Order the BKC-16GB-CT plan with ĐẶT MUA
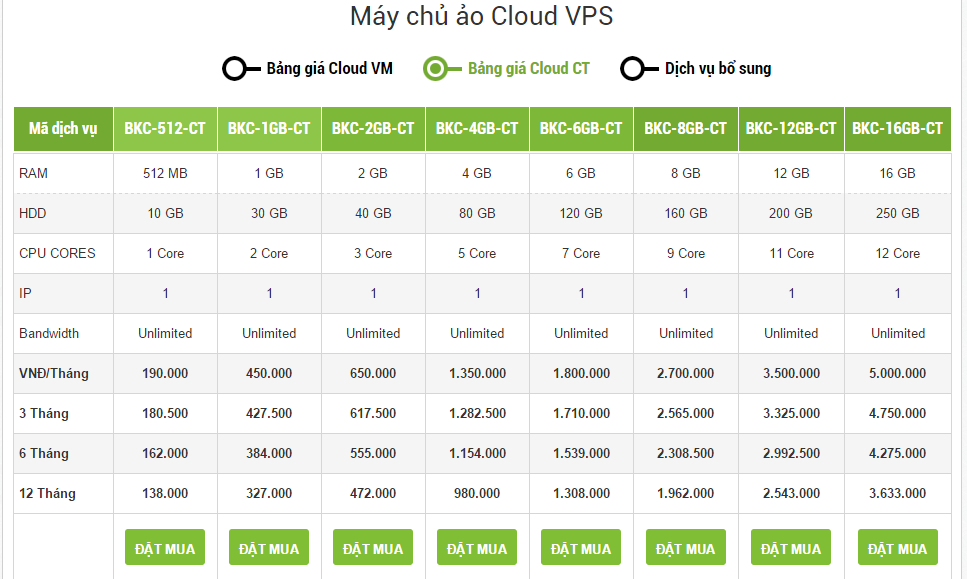The width and height of the screenshot is (967, 579). click(x=897, y=547)
